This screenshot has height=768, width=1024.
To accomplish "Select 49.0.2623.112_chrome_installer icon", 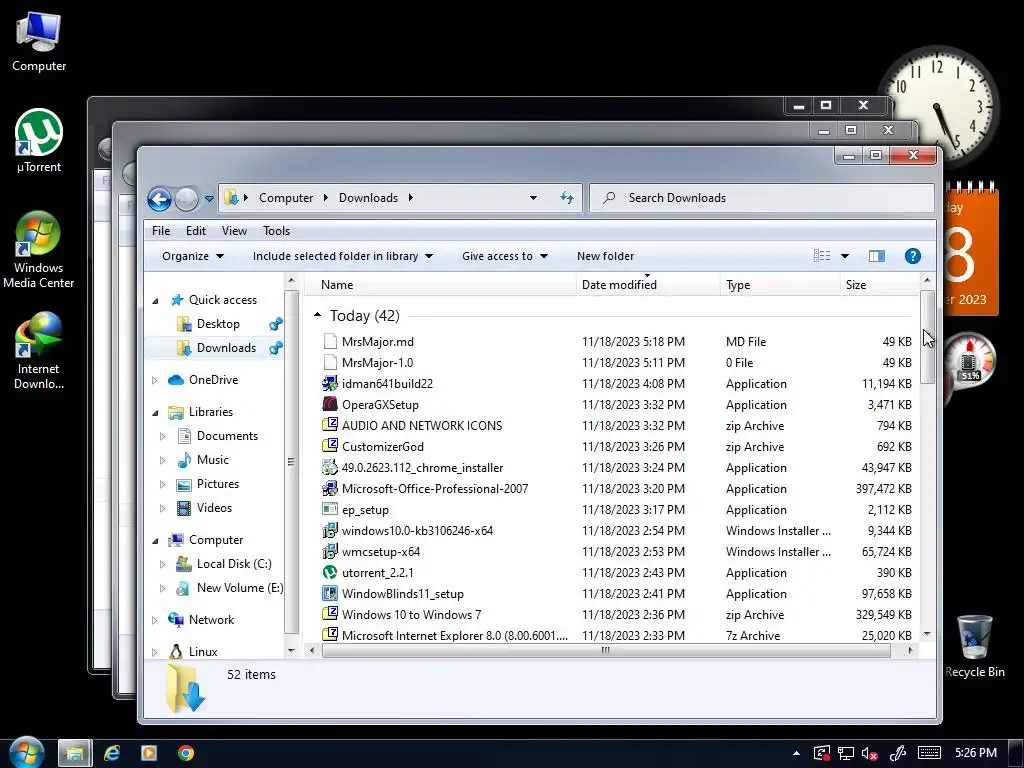I will coord(330,468).
